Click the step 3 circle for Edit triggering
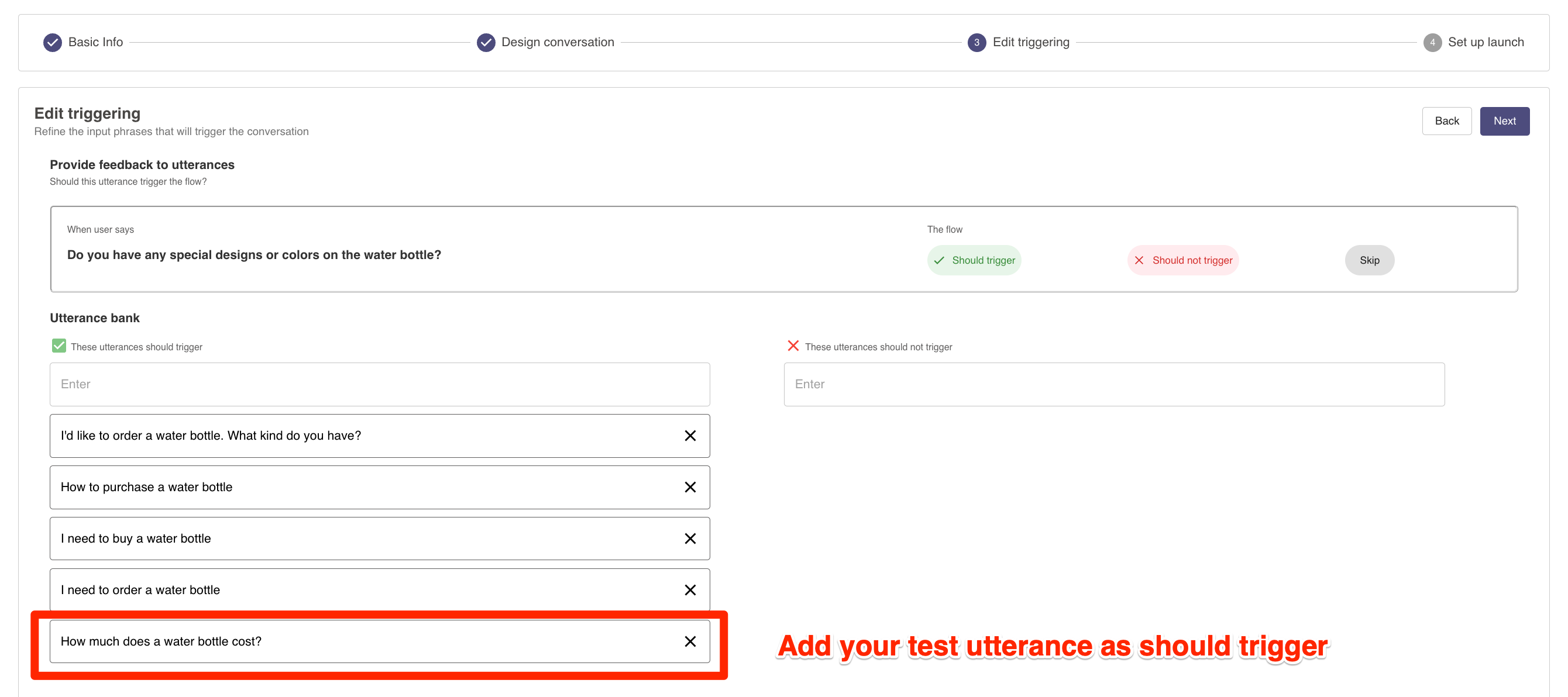 pos(976,43)
